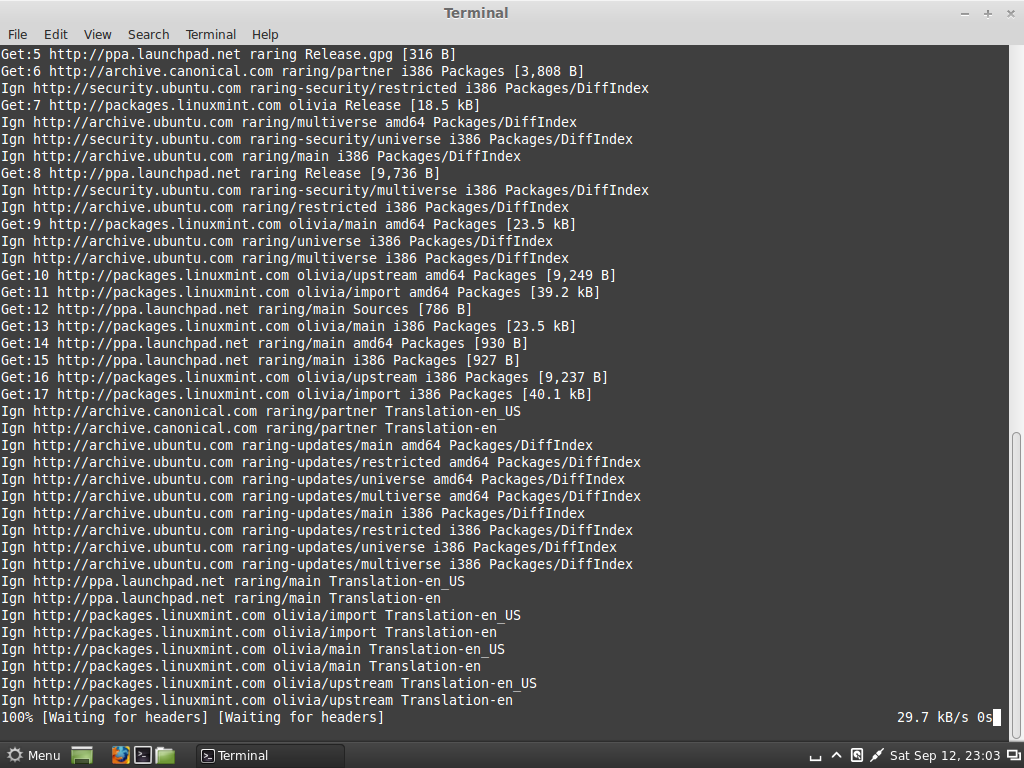Click 'Get:13' olivia/main i386 Packages line
Screen dimensions: 1024x768
(x=289, y=327)
